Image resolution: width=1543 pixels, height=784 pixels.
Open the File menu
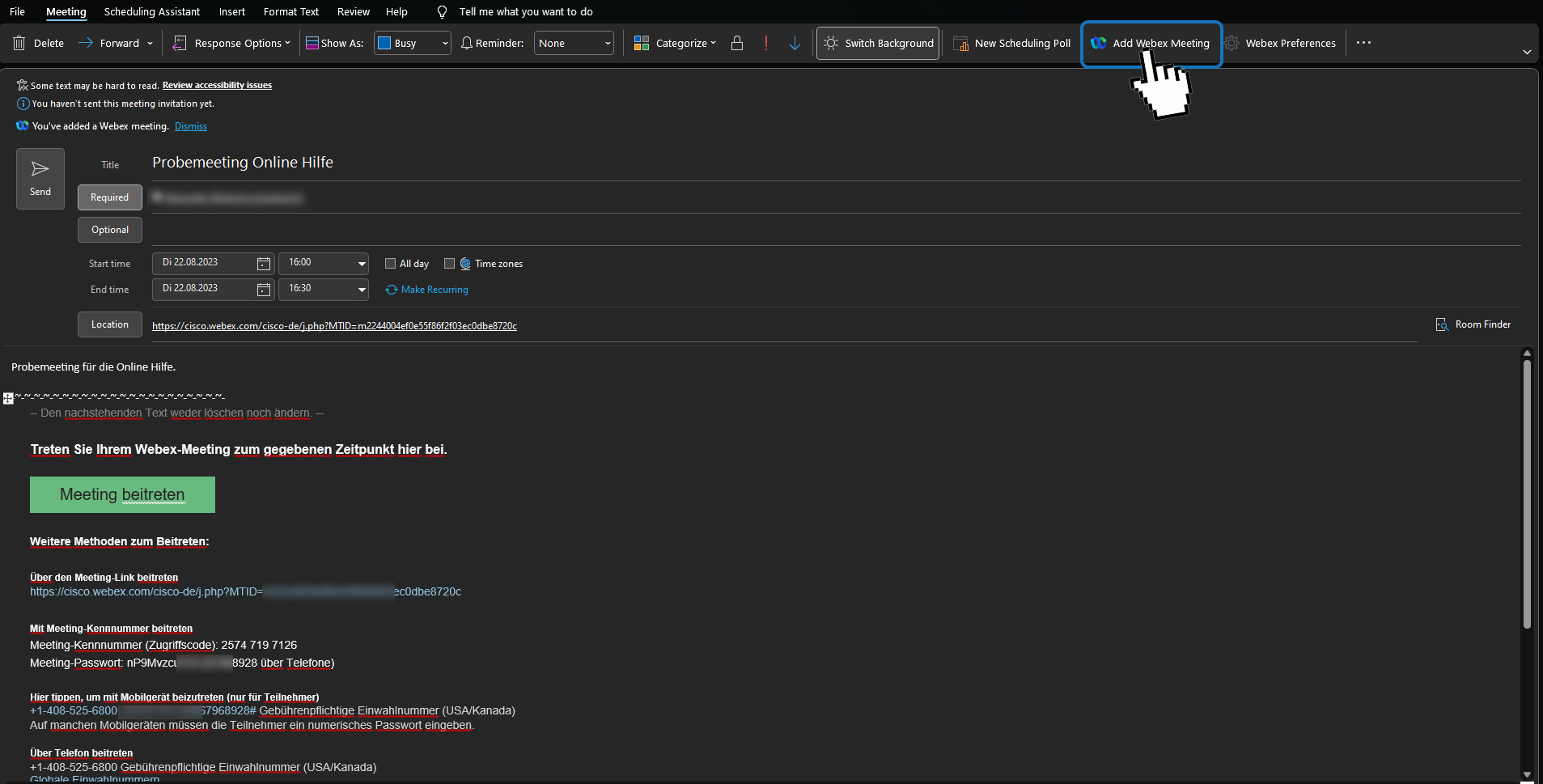pos(17,12)
